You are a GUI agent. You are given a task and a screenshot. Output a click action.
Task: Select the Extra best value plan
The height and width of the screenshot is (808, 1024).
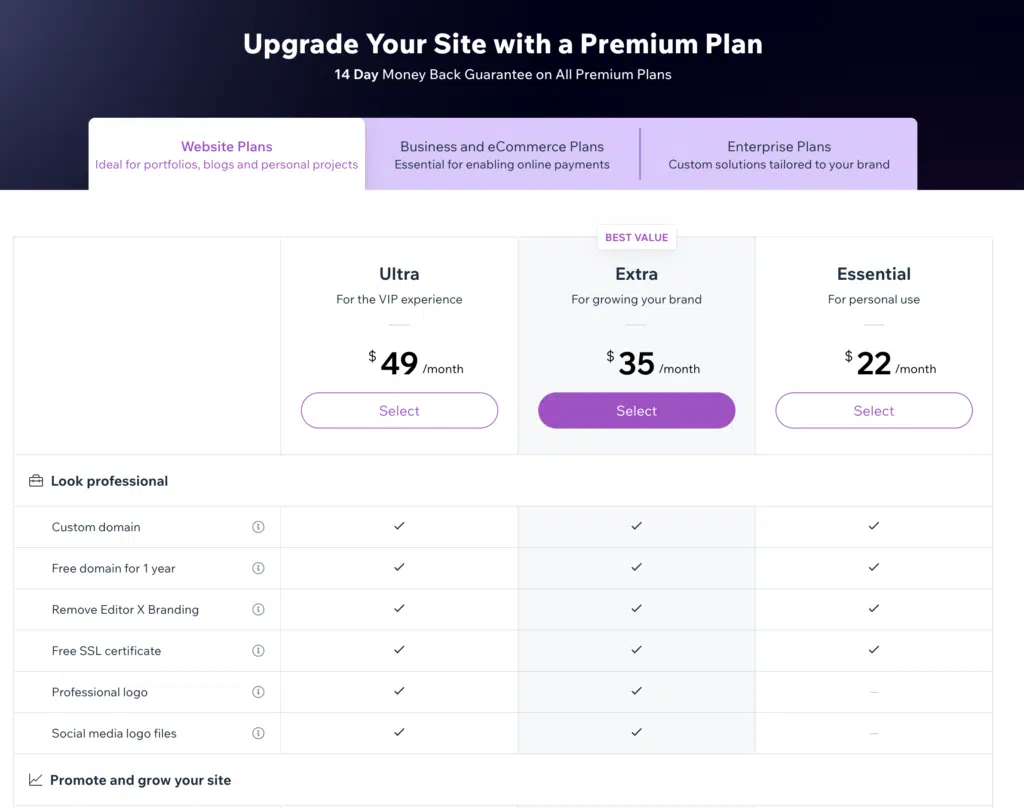[x=636, y=410]
